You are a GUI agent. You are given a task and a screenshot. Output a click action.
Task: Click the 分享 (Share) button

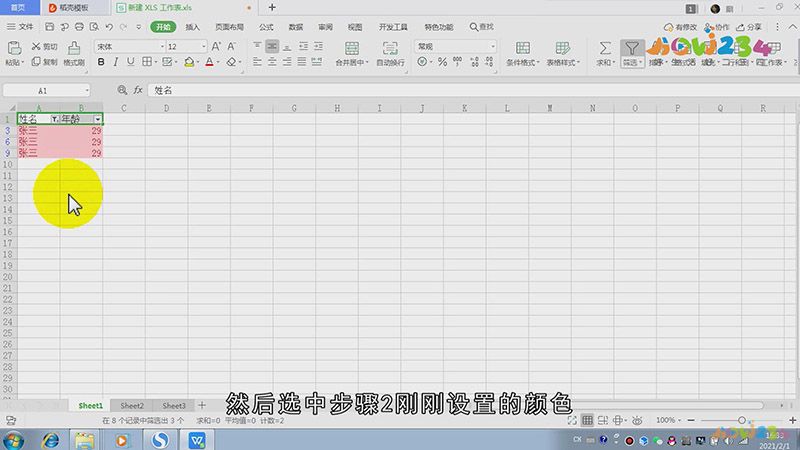click(749, 27)
